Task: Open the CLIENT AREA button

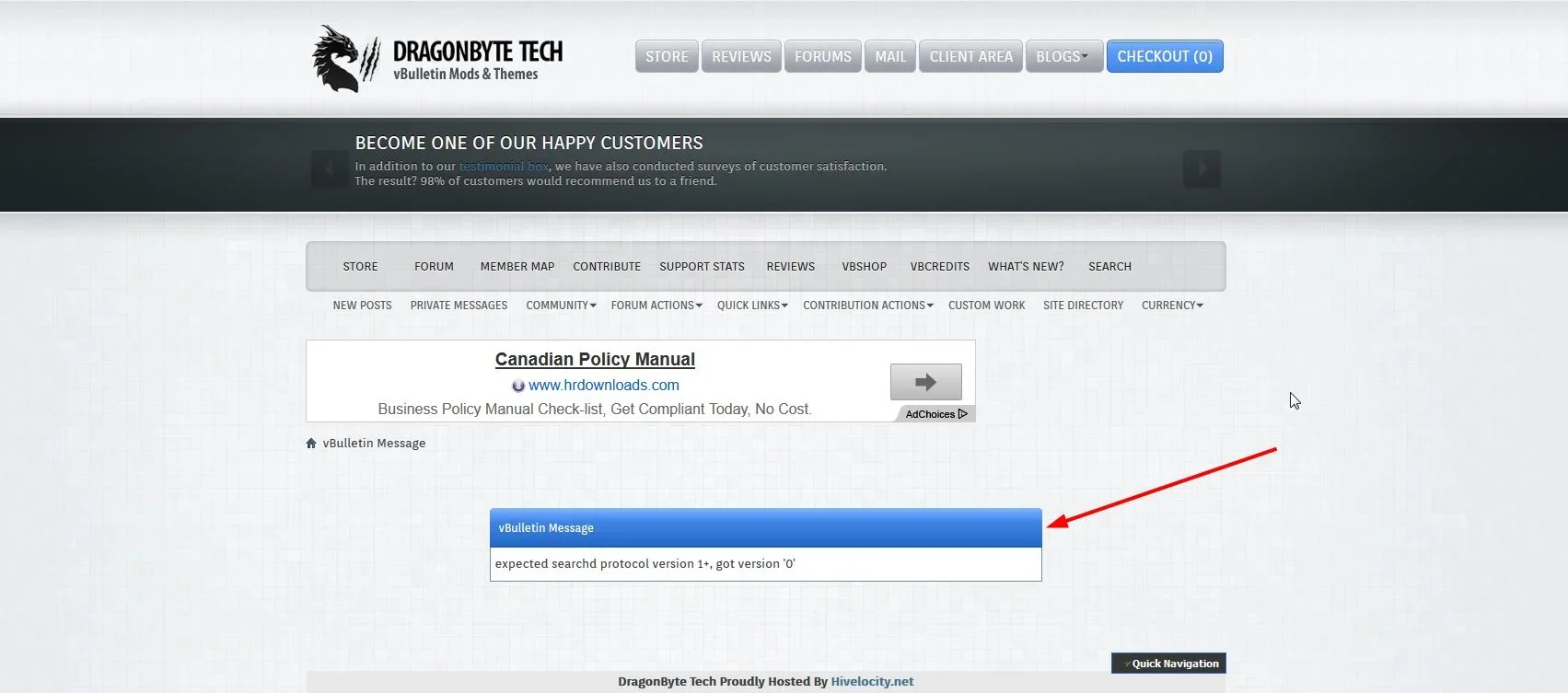Action: coord(970,56)
